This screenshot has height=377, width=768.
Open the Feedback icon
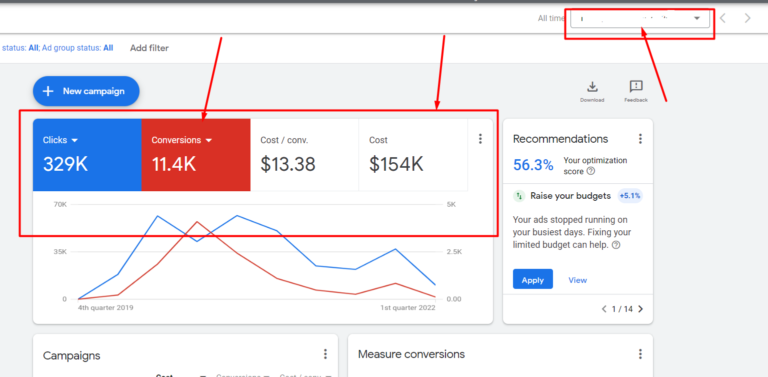(636, 88)
